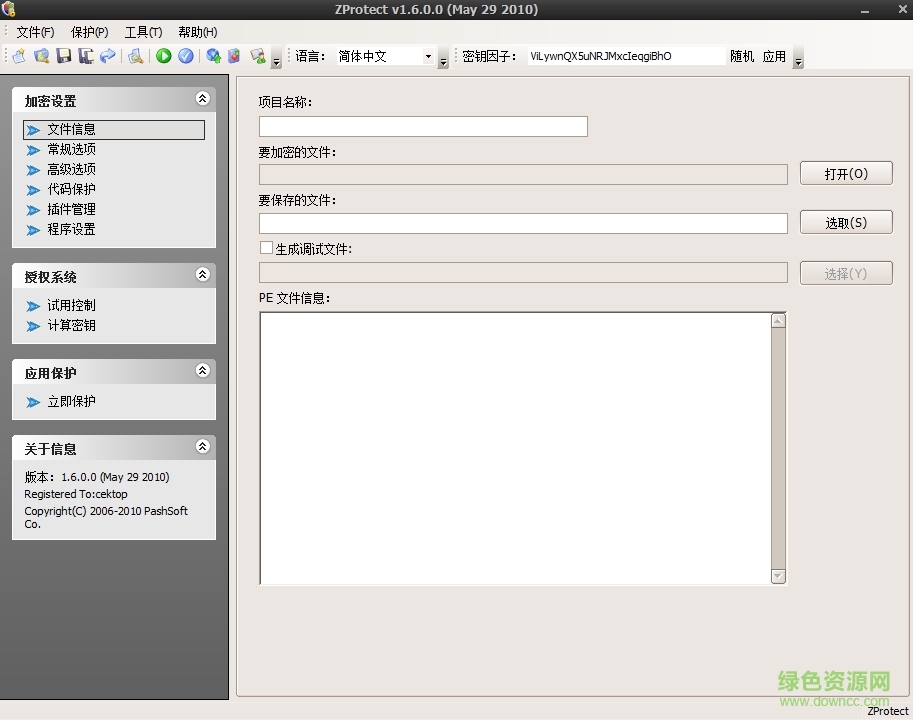
Task: Click the PE info scrollbar down arrow
Action: 778,575
